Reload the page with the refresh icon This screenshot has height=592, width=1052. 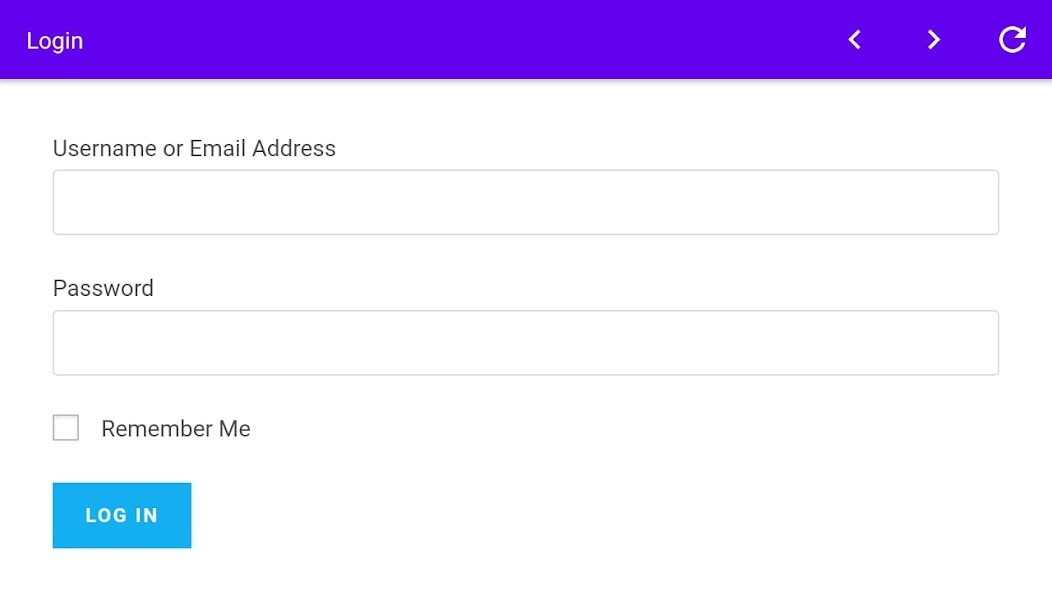point(1012,40)
